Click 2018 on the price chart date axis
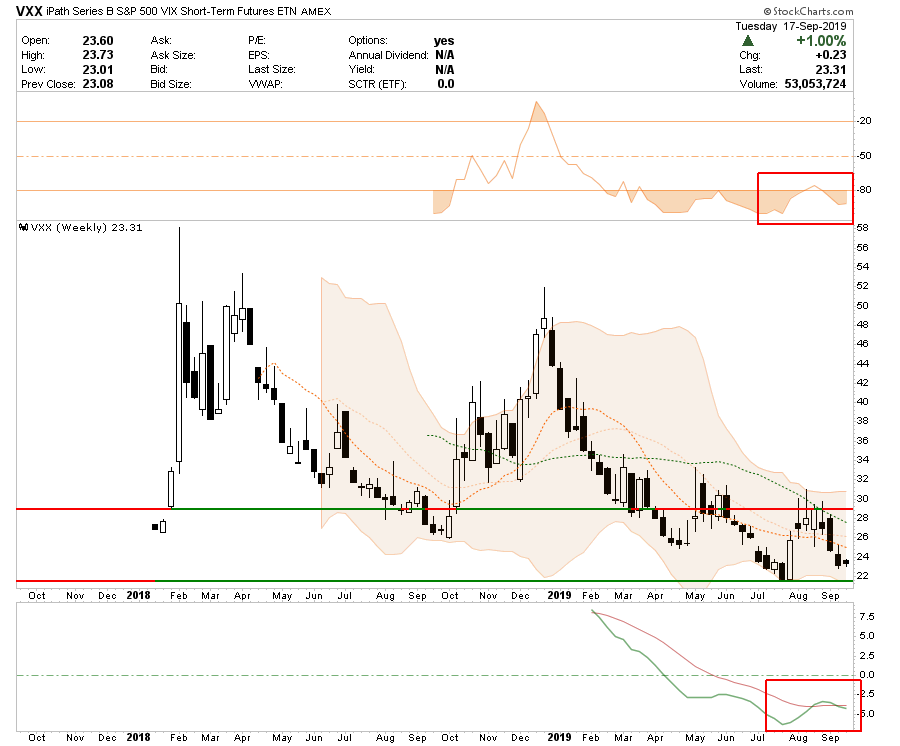This screenshot has width=900, height=746. click(138, 595)
